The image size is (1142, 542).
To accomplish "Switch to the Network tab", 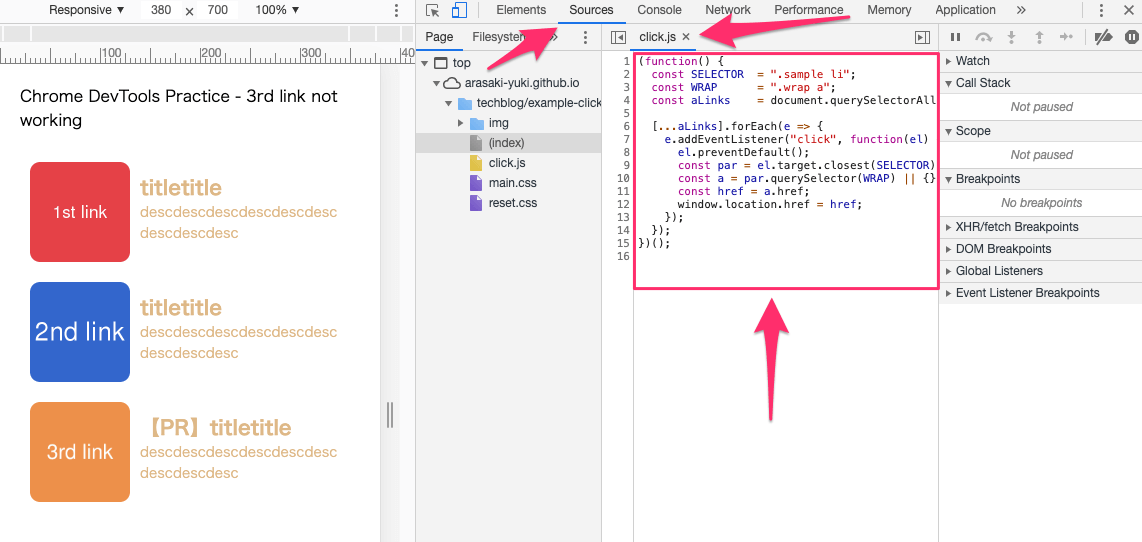I will pyautogui.click(x=727, y=10).
